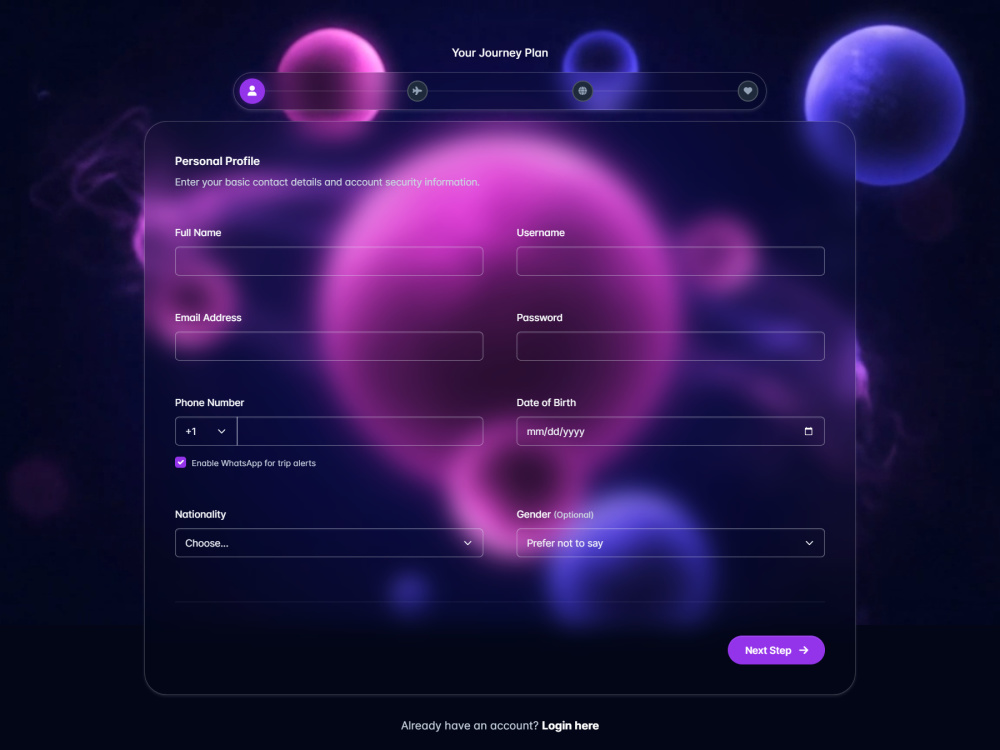Click the Your Journey Plan heading
This screenshot has width=1000, height=750.
500,53
